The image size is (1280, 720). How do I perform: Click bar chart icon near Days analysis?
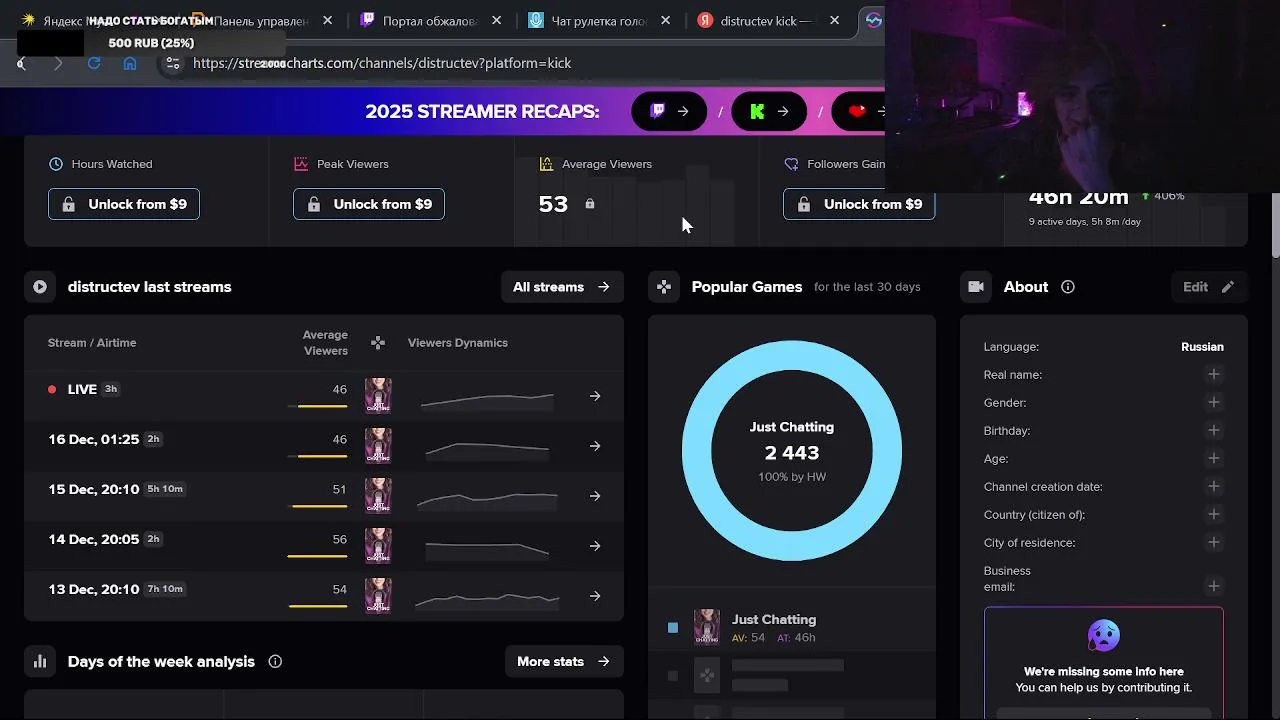point(40,662)
